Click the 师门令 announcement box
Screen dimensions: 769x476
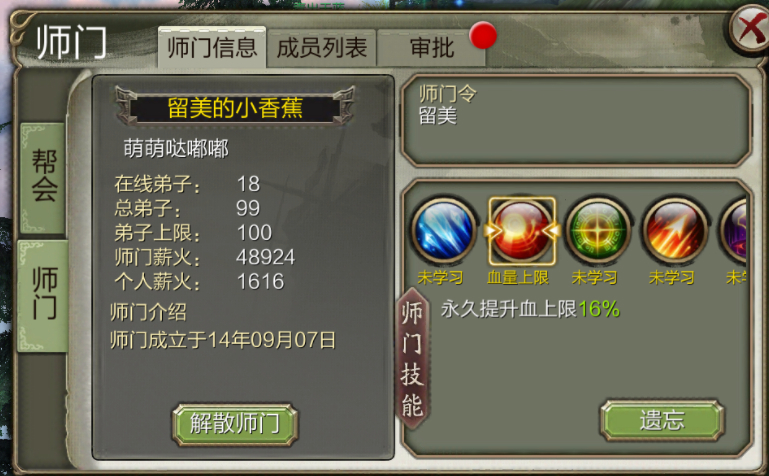tap(576, 121)
